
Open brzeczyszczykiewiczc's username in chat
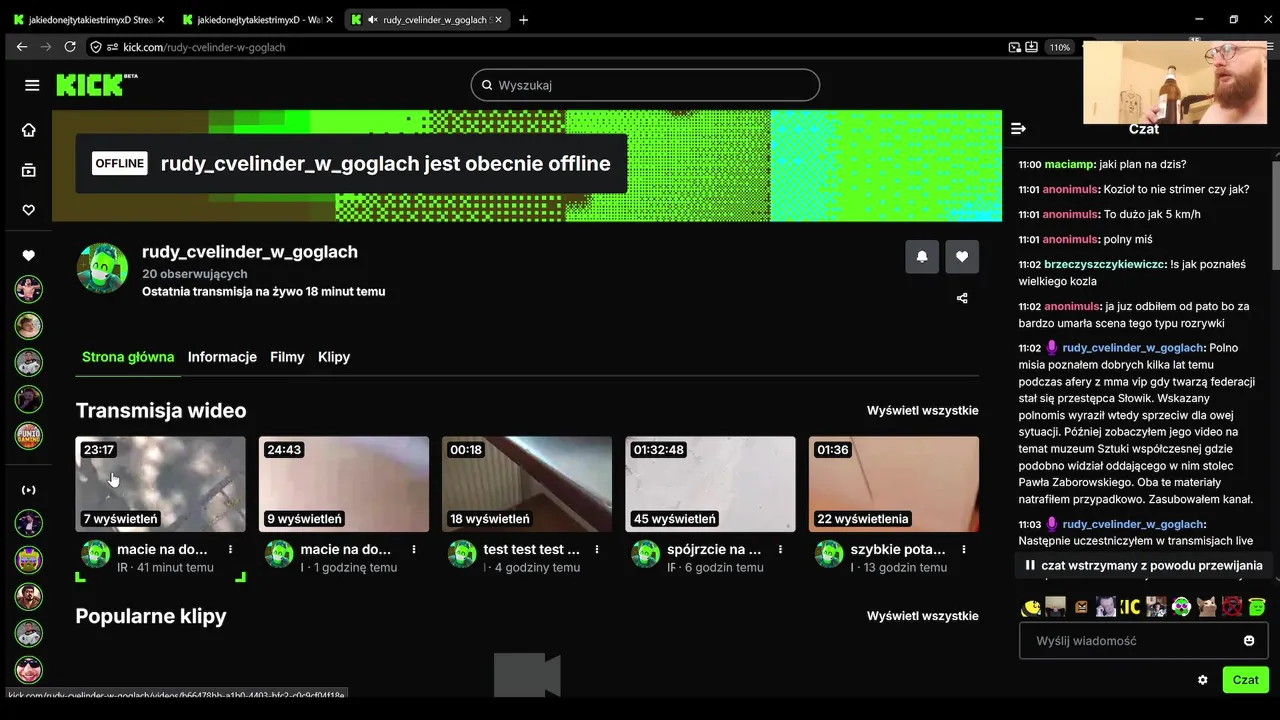[x=1105, y=264]
